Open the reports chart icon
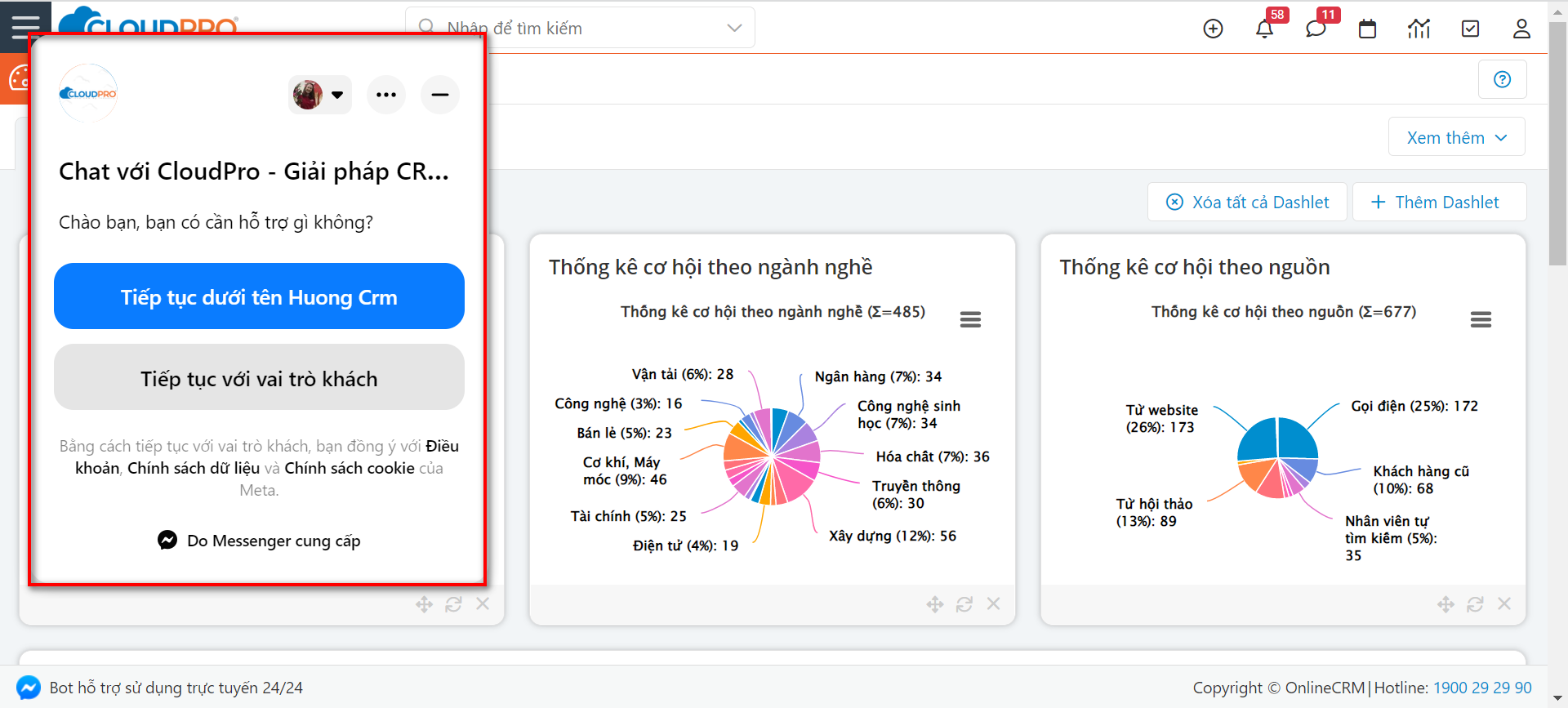 (x=1419, y=29)
